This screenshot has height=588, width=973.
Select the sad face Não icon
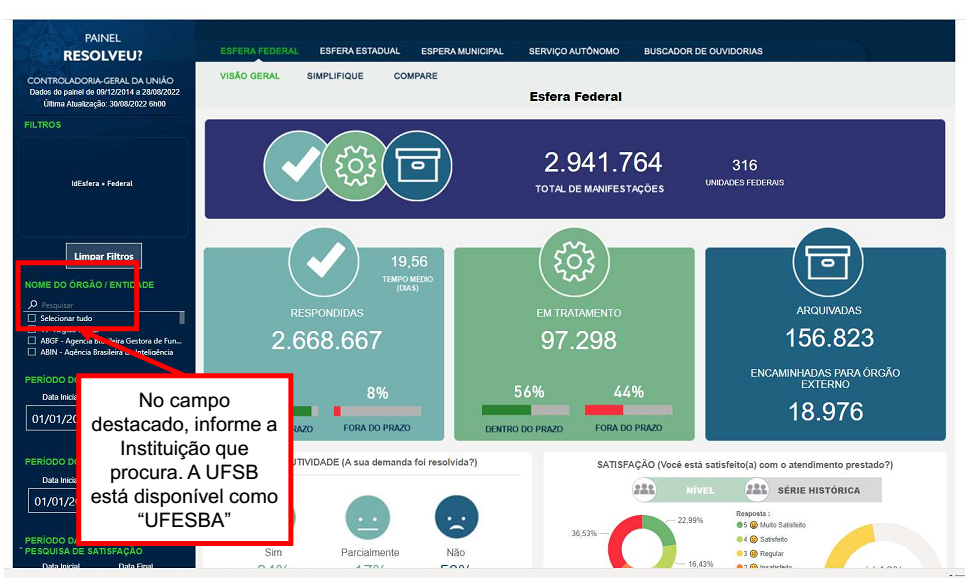[x=457, y=518]
